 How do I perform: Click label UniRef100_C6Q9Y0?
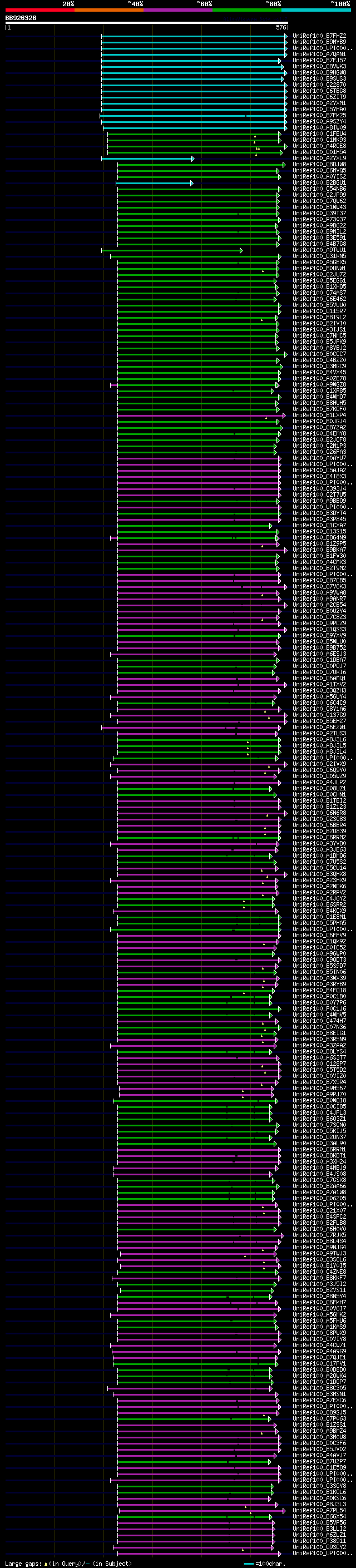tap(319, 770)
